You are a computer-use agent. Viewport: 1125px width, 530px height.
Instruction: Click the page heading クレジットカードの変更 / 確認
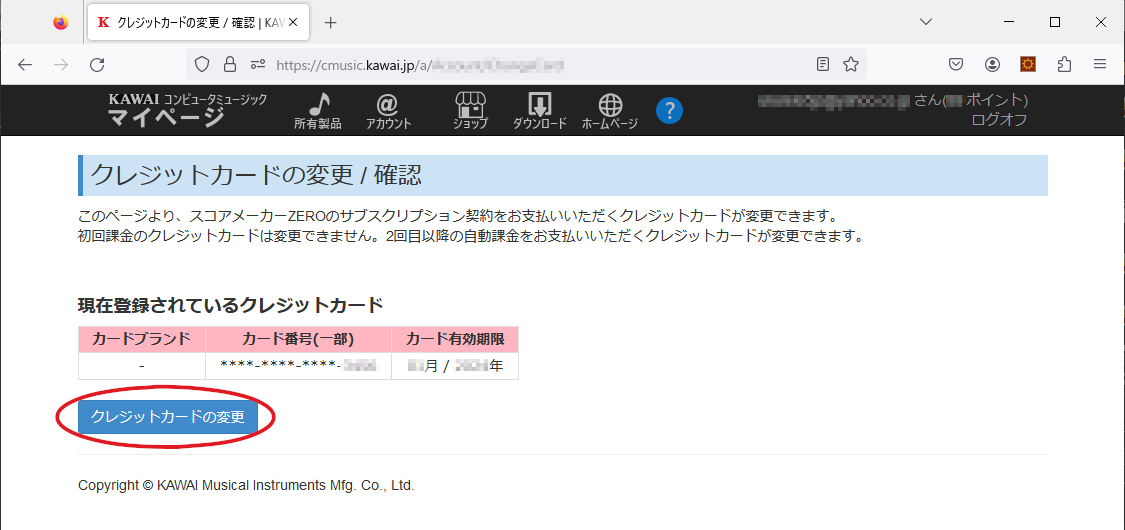255,175
